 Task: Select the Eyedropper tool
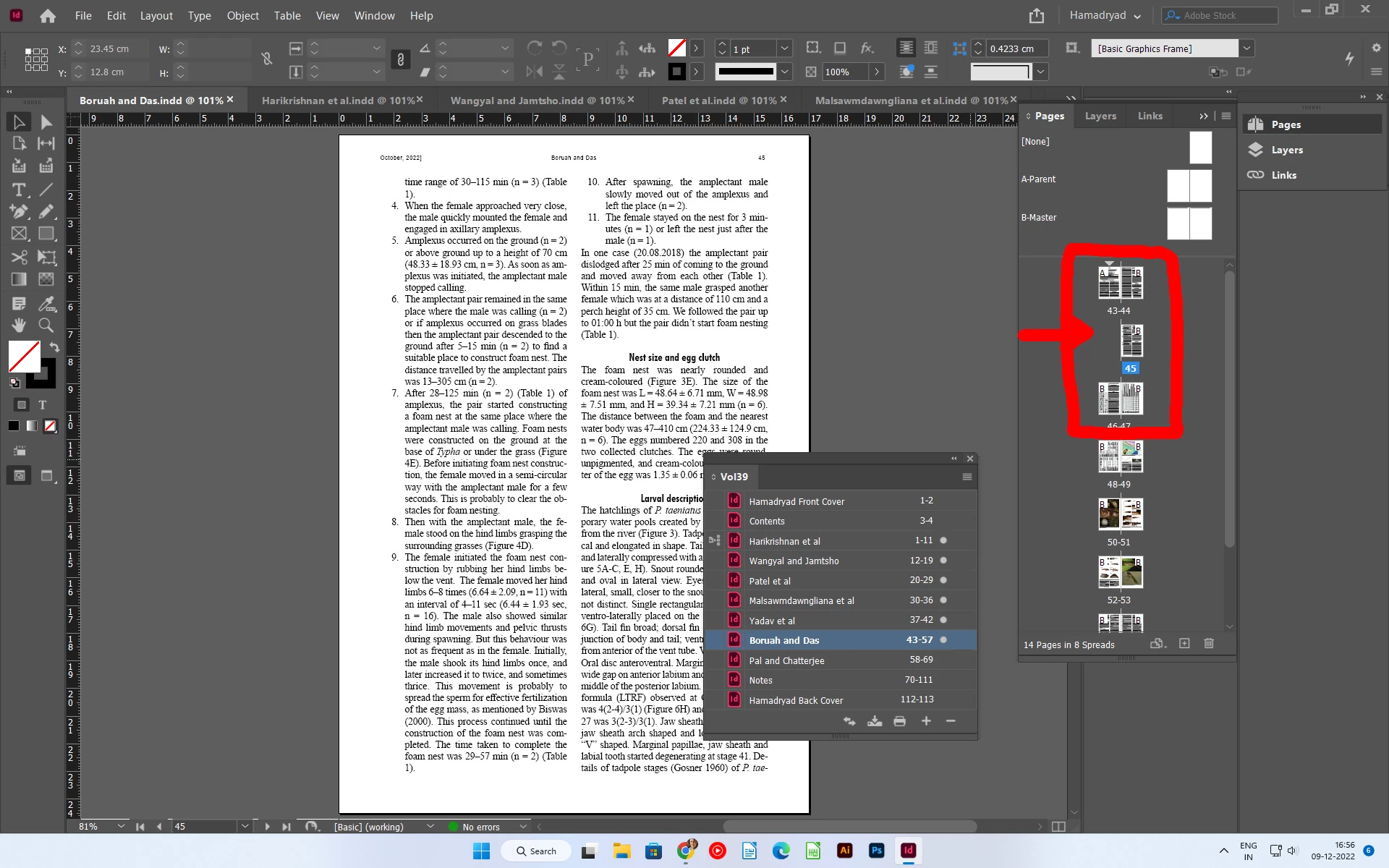point(46,304)
